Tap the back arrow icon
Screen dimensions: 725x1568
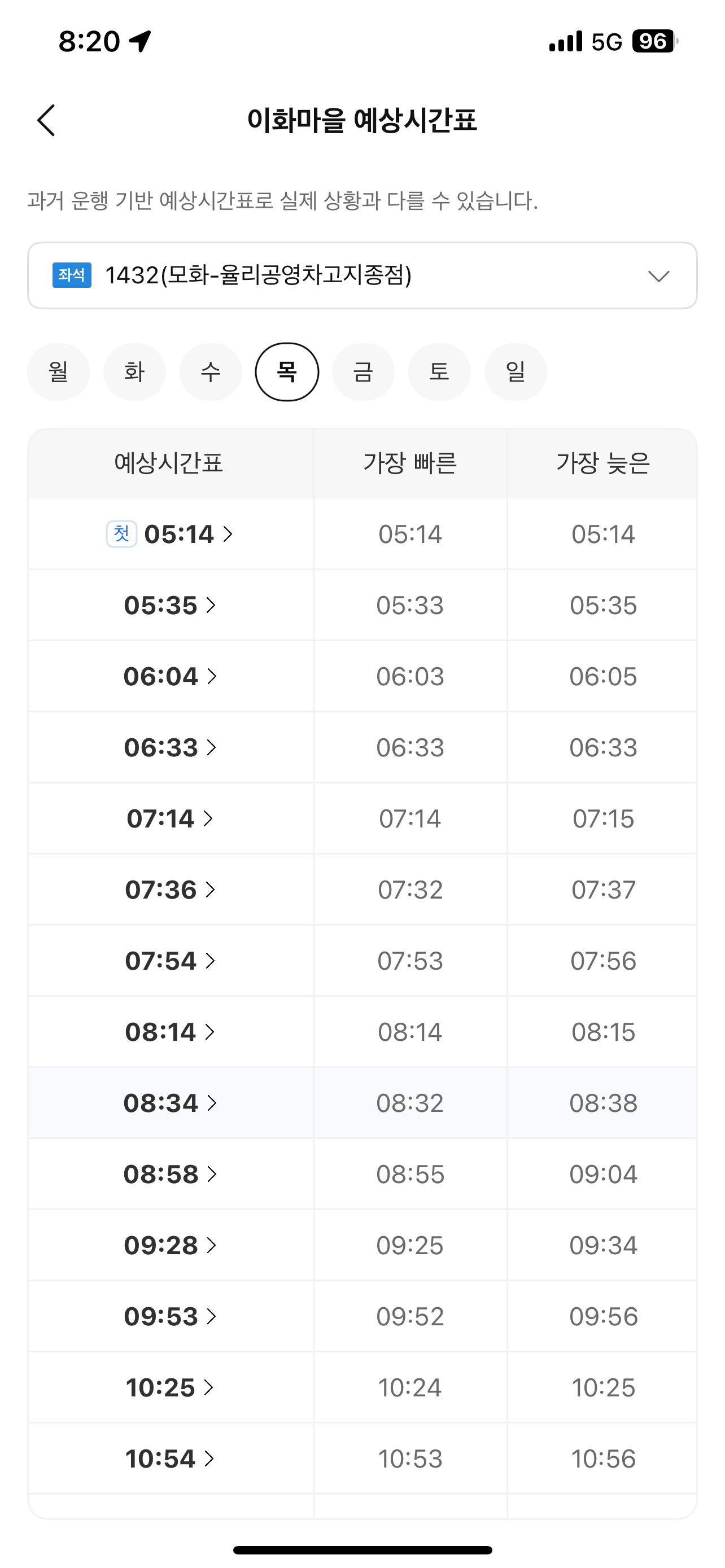[x=46, y=120]
